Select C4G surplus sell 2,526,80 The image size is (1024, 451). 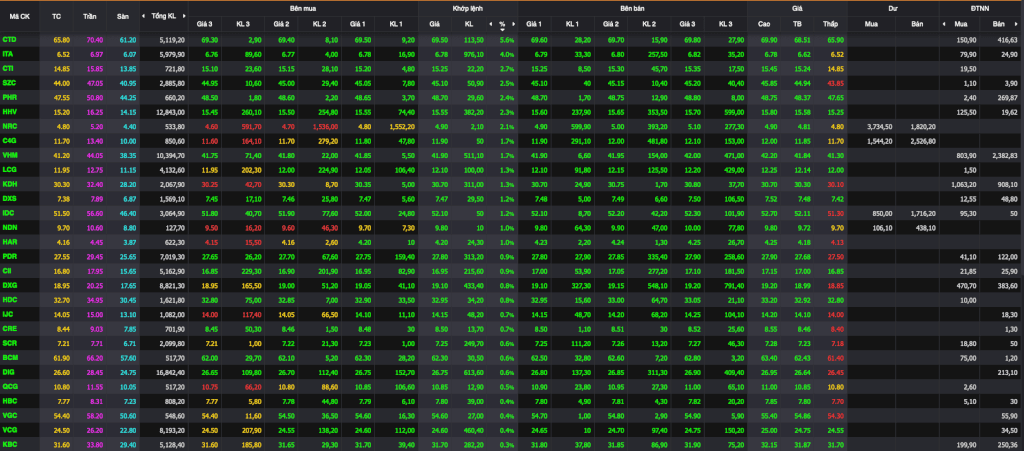[x=921, y=140]
